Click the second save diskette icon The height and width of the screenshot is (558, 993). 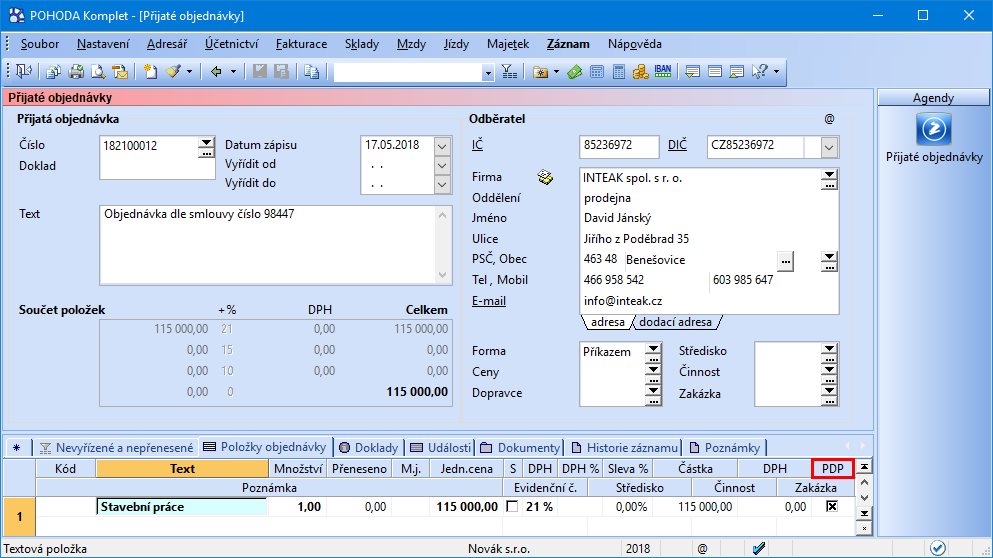(x=281, y=72)
